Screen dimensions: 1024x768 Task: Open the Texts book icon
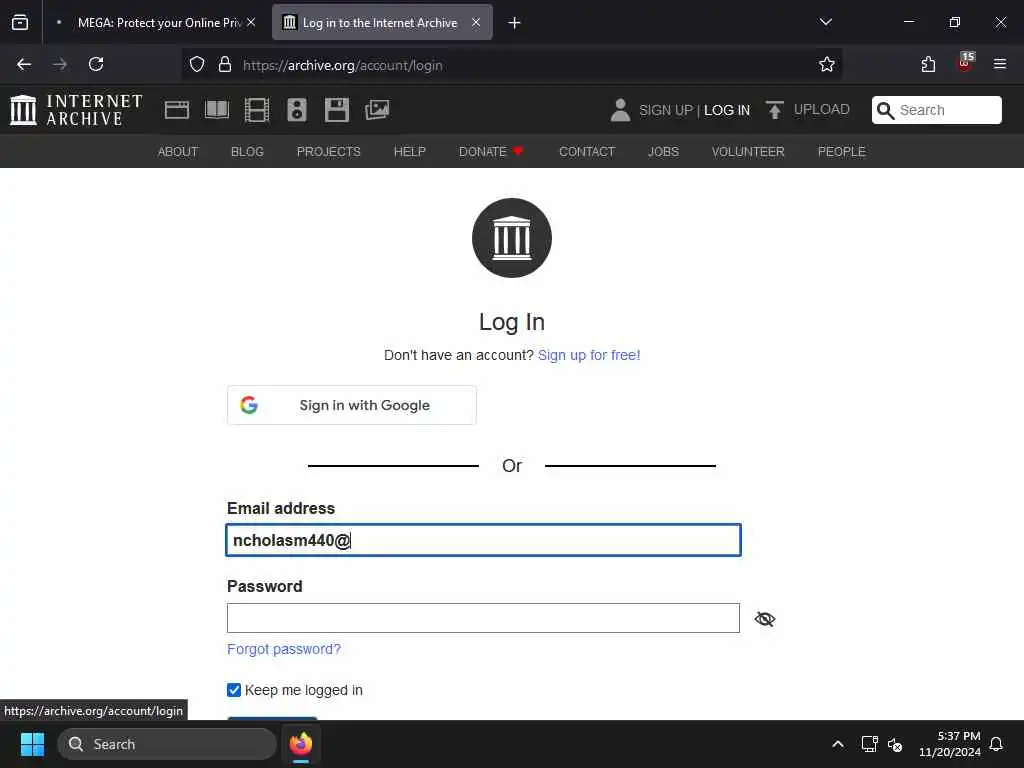(217, 110)
